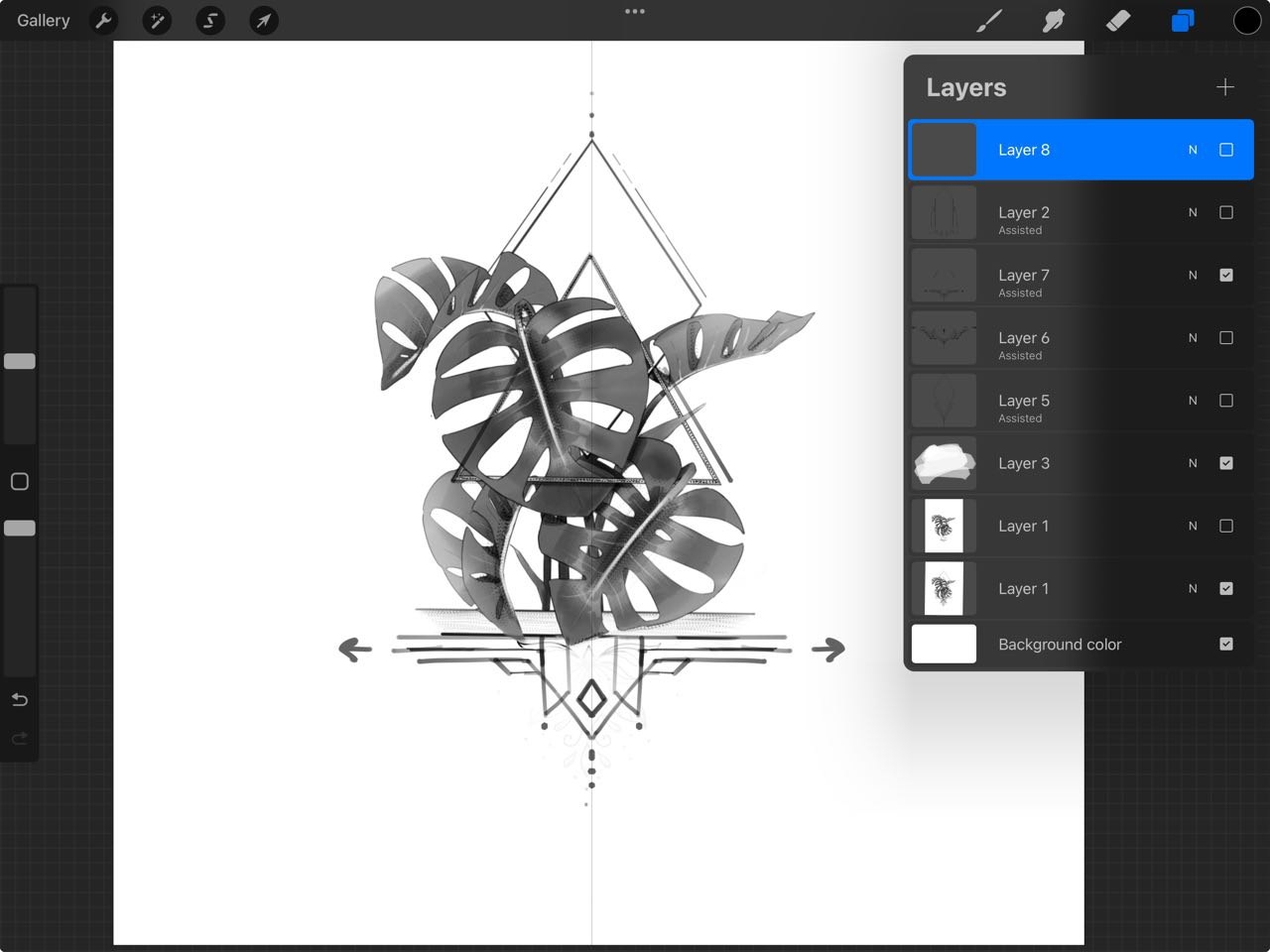The height and width of the screenshot is (952, 1270).
Task: Return to the Gallery
Action: click(x=43, y=21)
